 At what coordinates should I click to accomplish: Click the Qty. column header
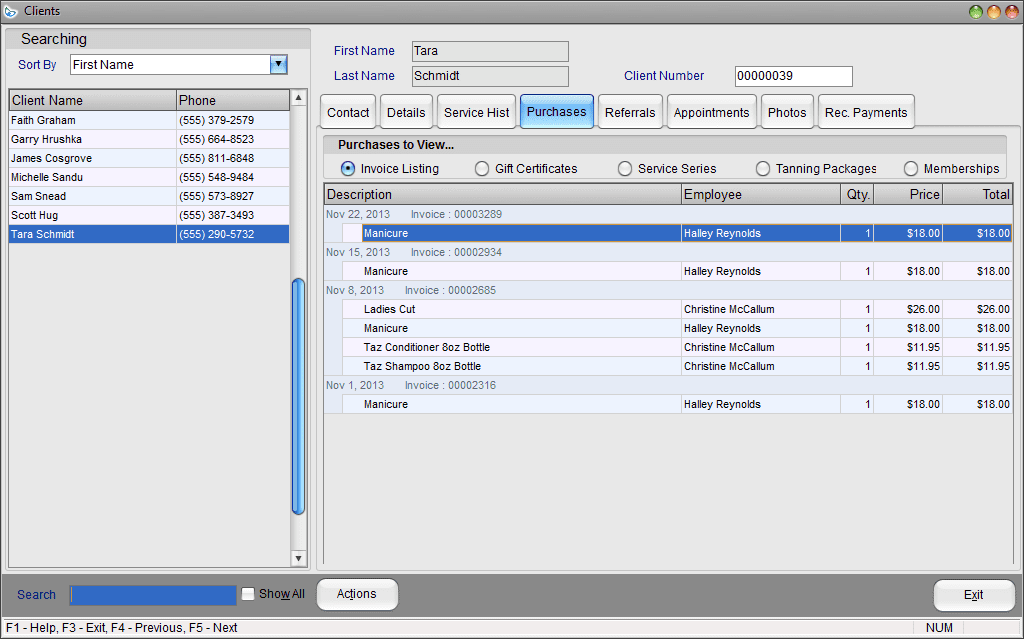click(857, 194)
